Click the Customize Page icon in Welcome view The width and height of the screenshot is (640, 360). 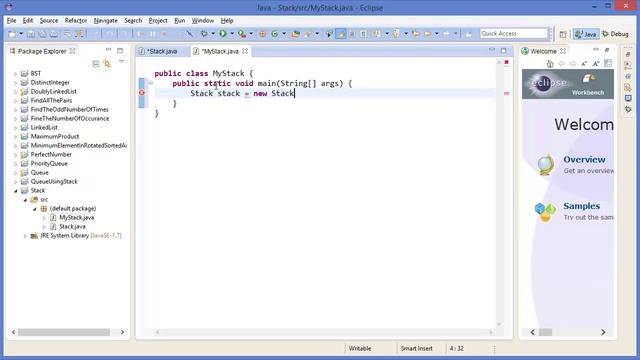coord(608,64)
